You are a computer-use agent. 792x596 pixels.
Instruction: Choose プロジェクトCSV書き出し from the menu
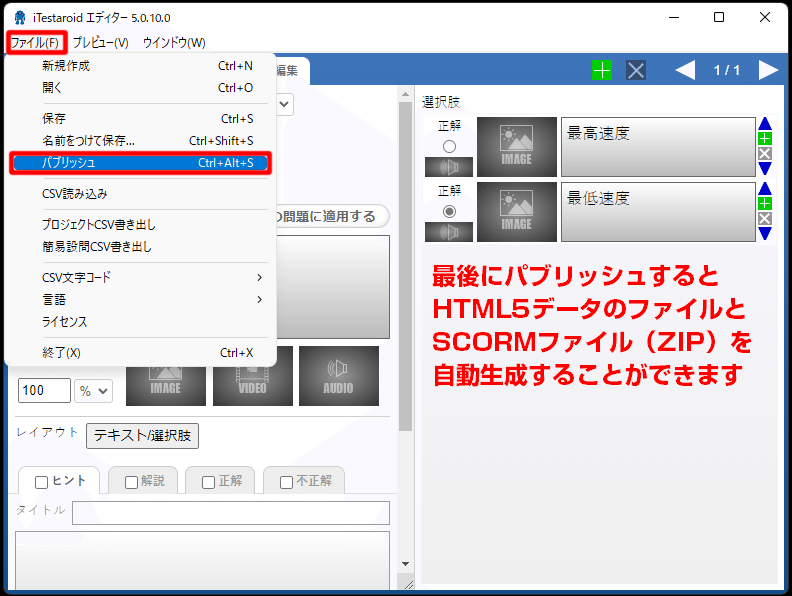pyautogui.click(x=147, y=224)
